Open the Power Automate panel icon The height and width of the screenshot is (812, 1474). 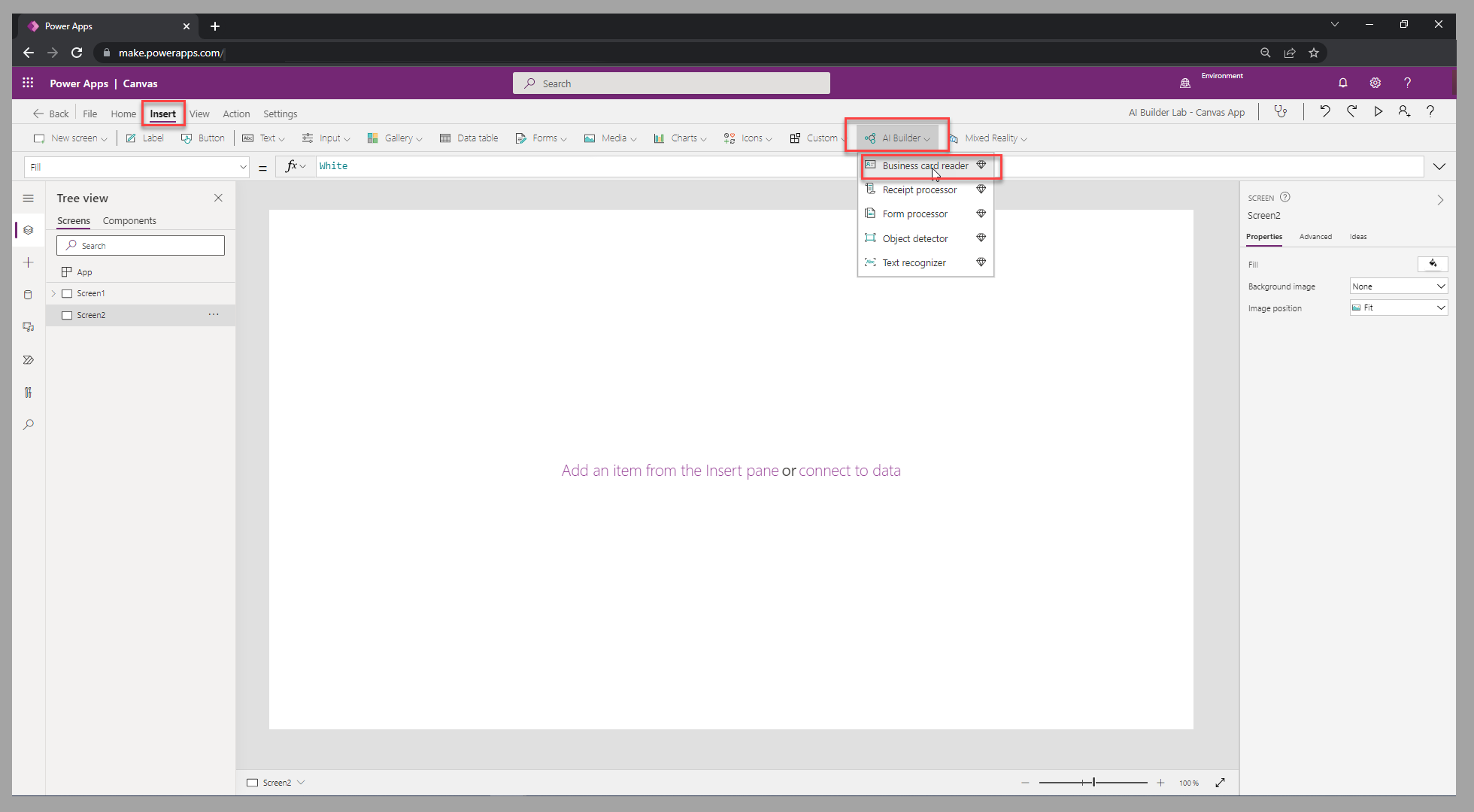coord(29,359)
